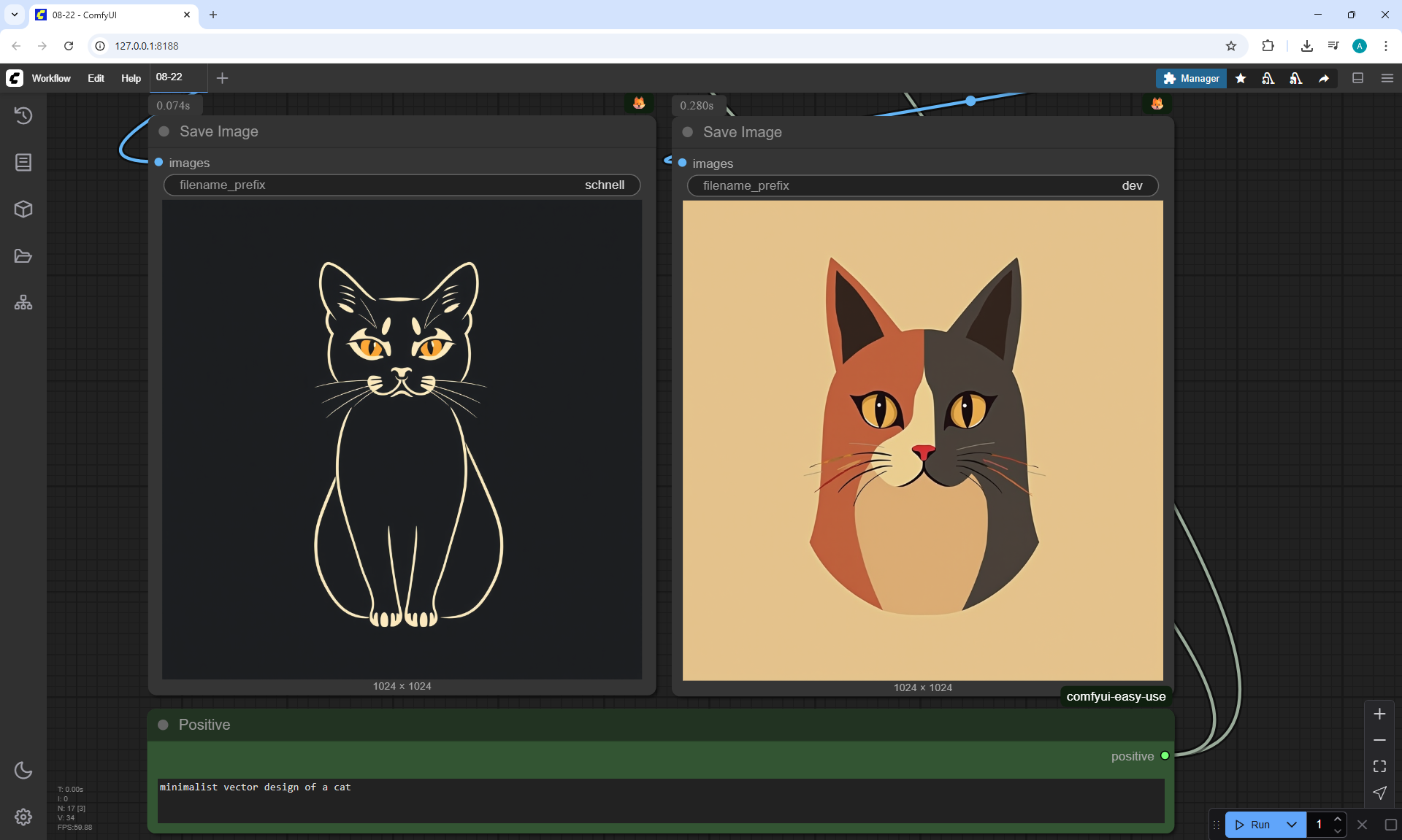Collapse the Positive node using its dot
The width and height of the screenshot is (1402, 840).
click(164, 725)
